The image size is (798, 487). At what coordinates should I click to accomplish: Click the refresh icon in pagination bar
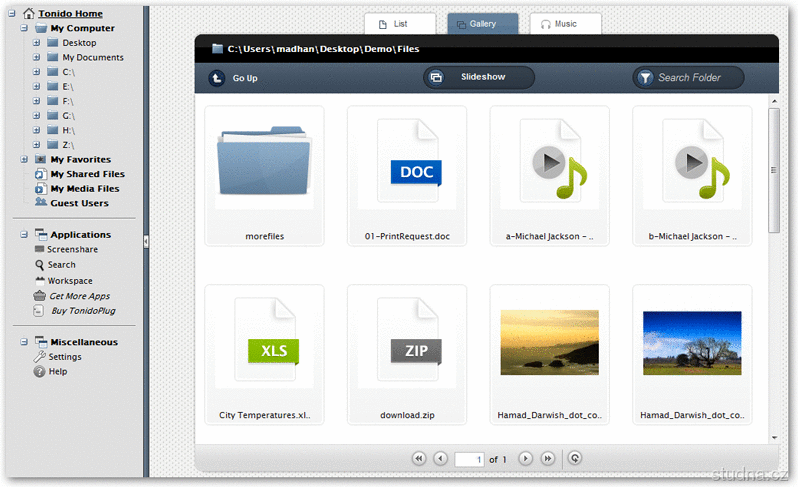(x=574, y=458)
